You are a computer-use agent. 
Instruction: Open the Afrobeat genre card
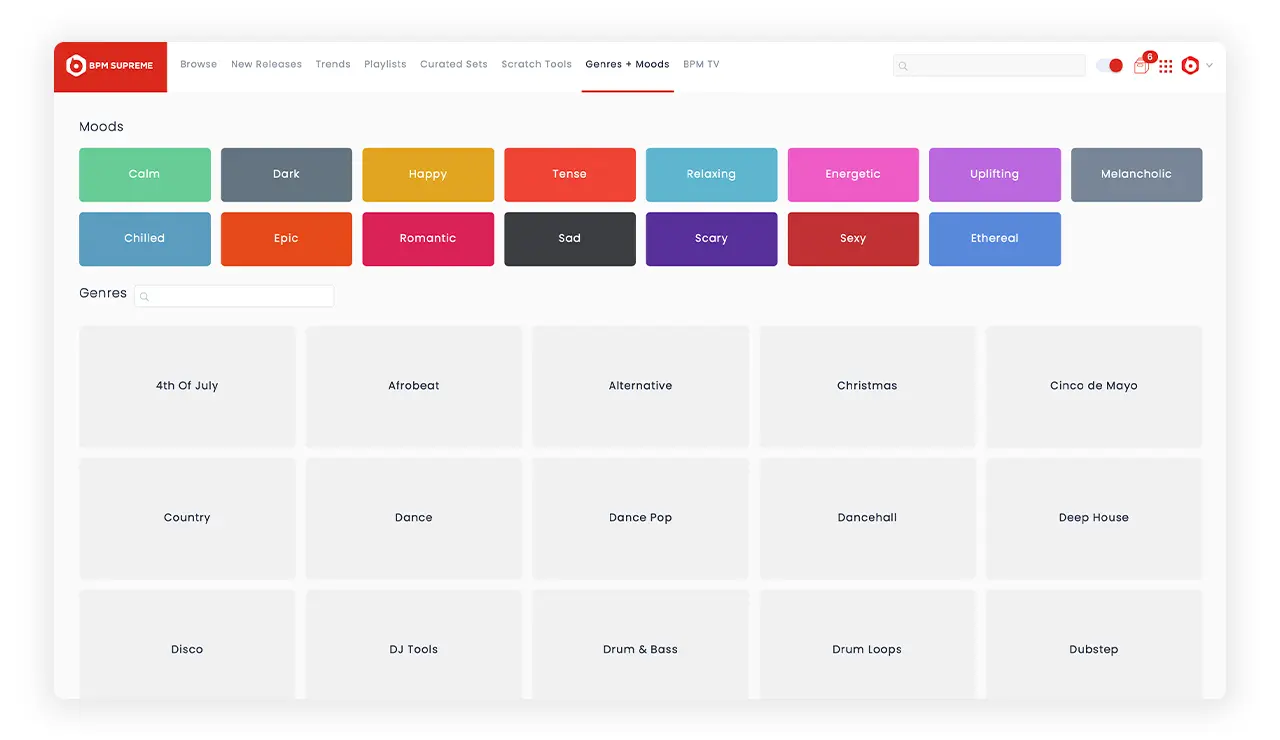pos(414,386)
